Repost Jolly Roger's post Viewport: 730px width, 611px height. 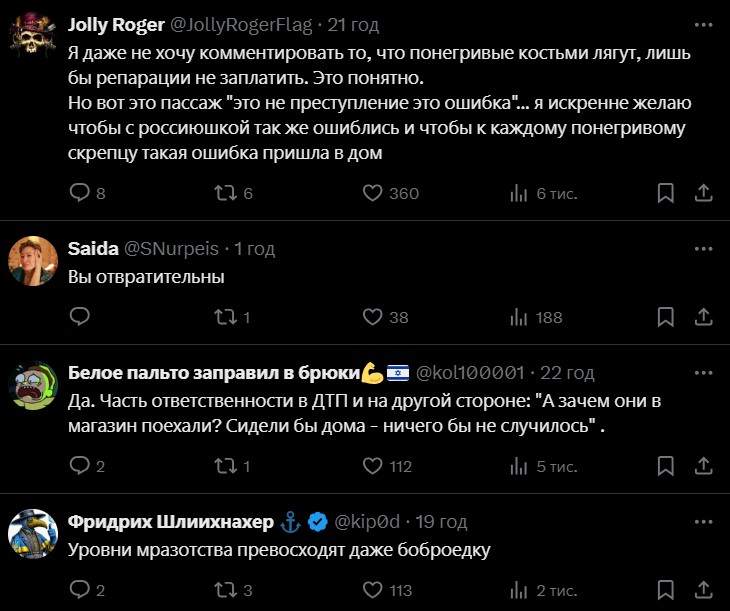225,193
